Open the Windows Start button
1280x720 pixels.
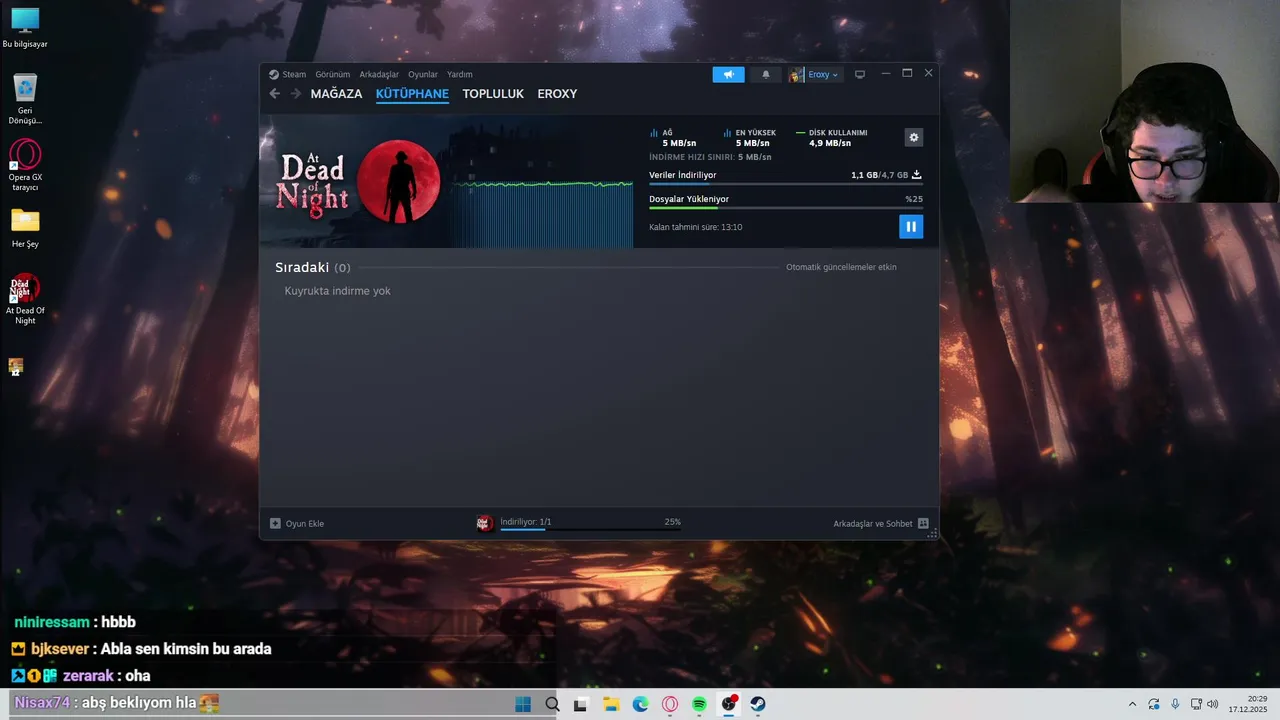click(x=523, y=704)
